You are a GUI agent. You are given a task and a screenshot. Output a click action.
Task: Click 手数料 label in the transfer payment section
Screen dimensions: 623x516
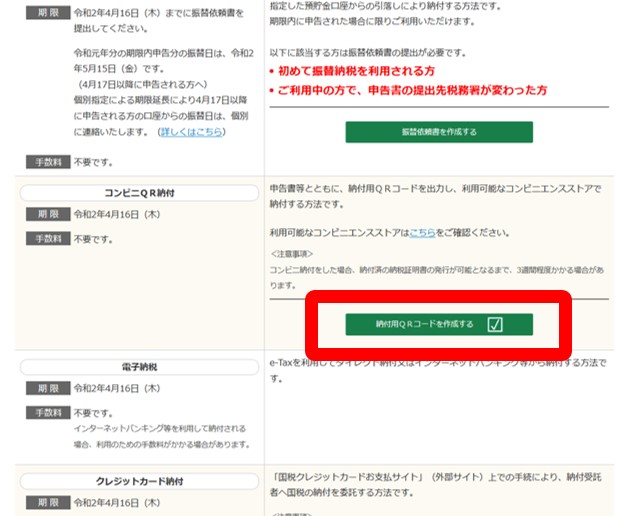[x=48, y=162]
